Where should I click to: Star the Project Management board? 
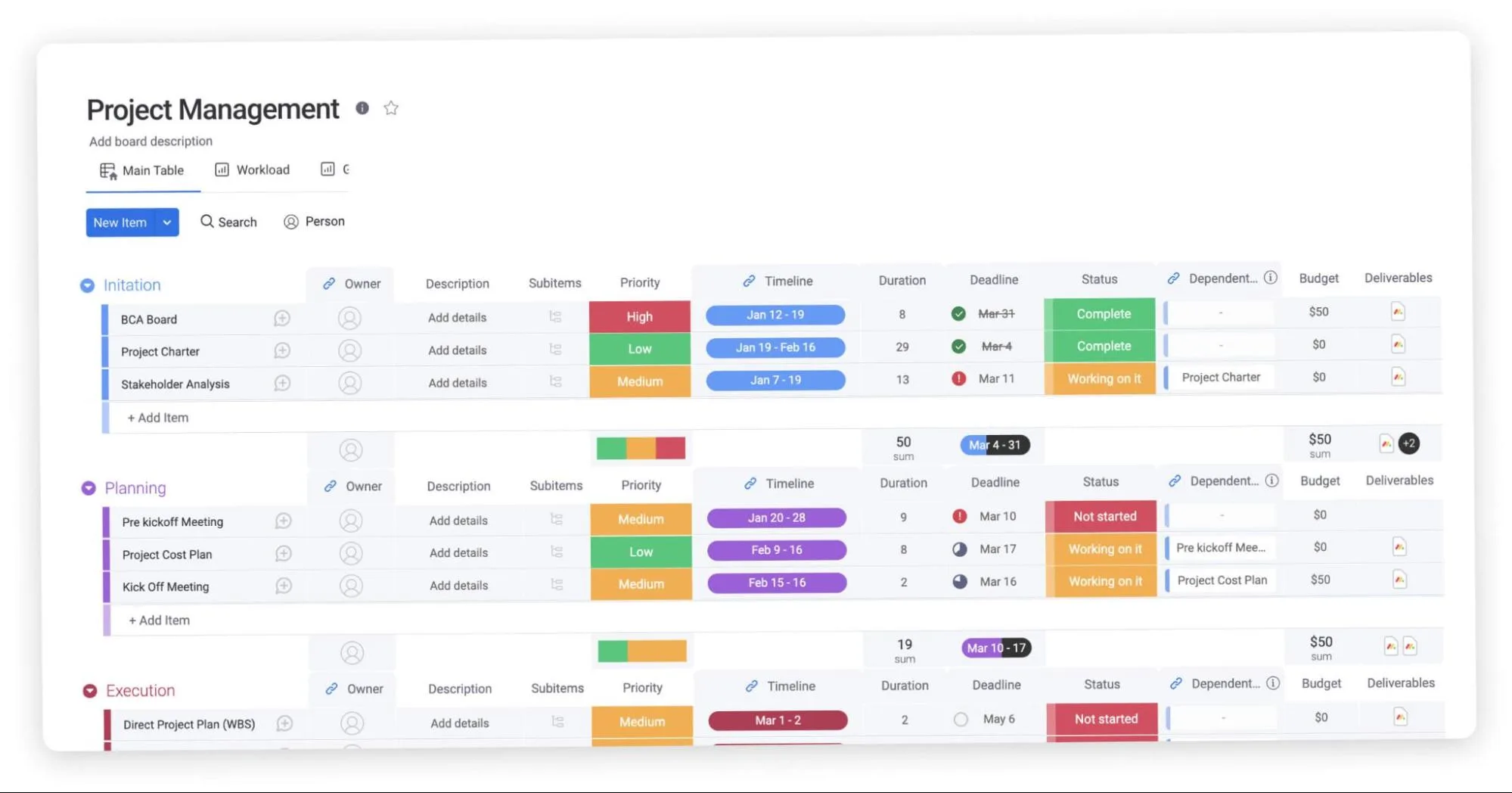pyautogui.click(x=391, y=108)
